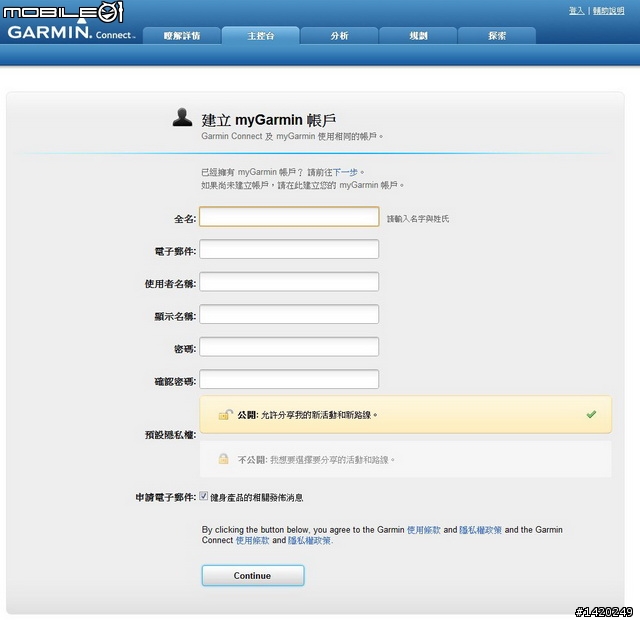Open the 分析 tab
Viewport: 640px width, 620px height.
pos(339,36)
